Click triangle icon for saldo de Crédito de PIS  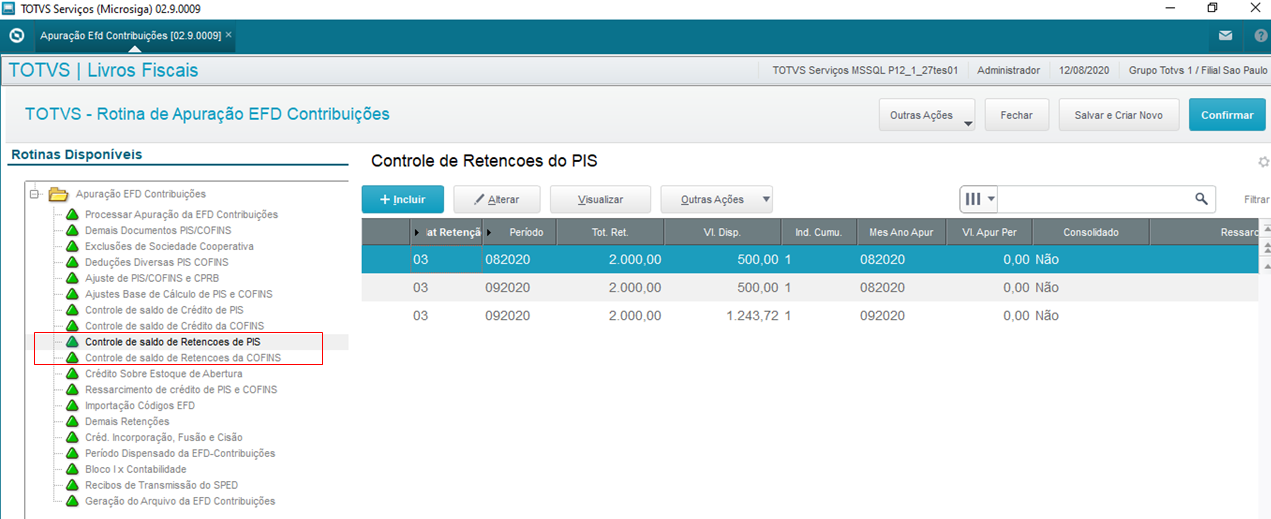(x=72, y=310)
